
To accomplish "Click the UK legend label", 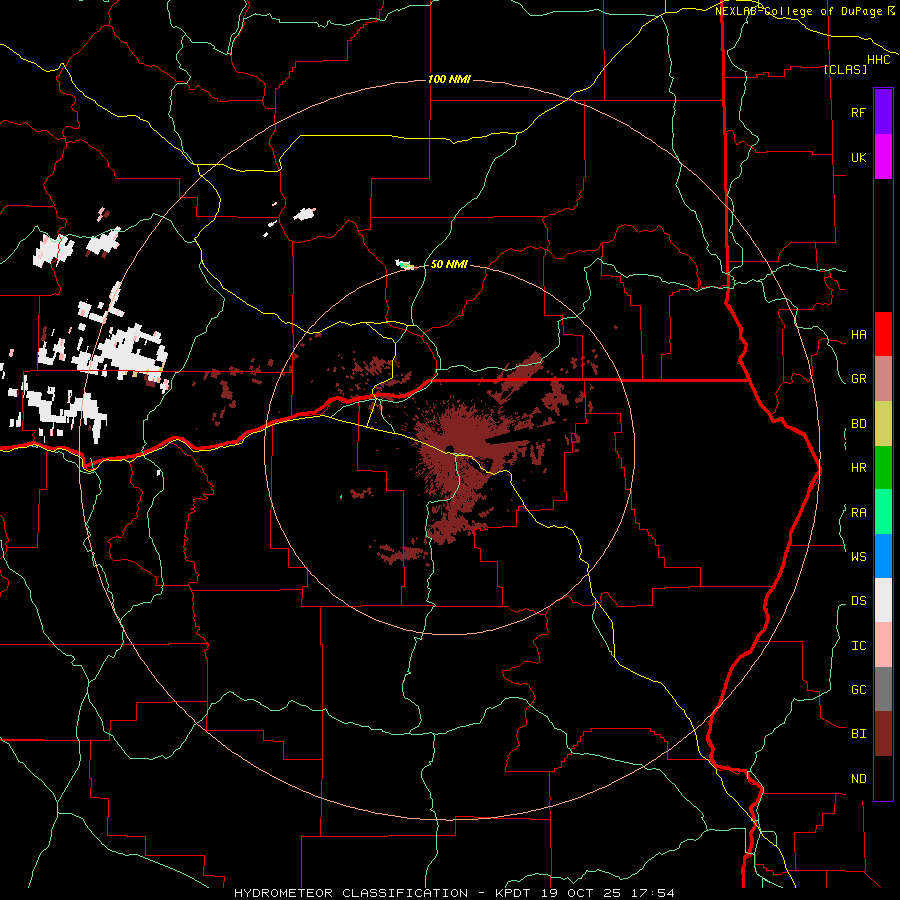I will tap(858, 157).
